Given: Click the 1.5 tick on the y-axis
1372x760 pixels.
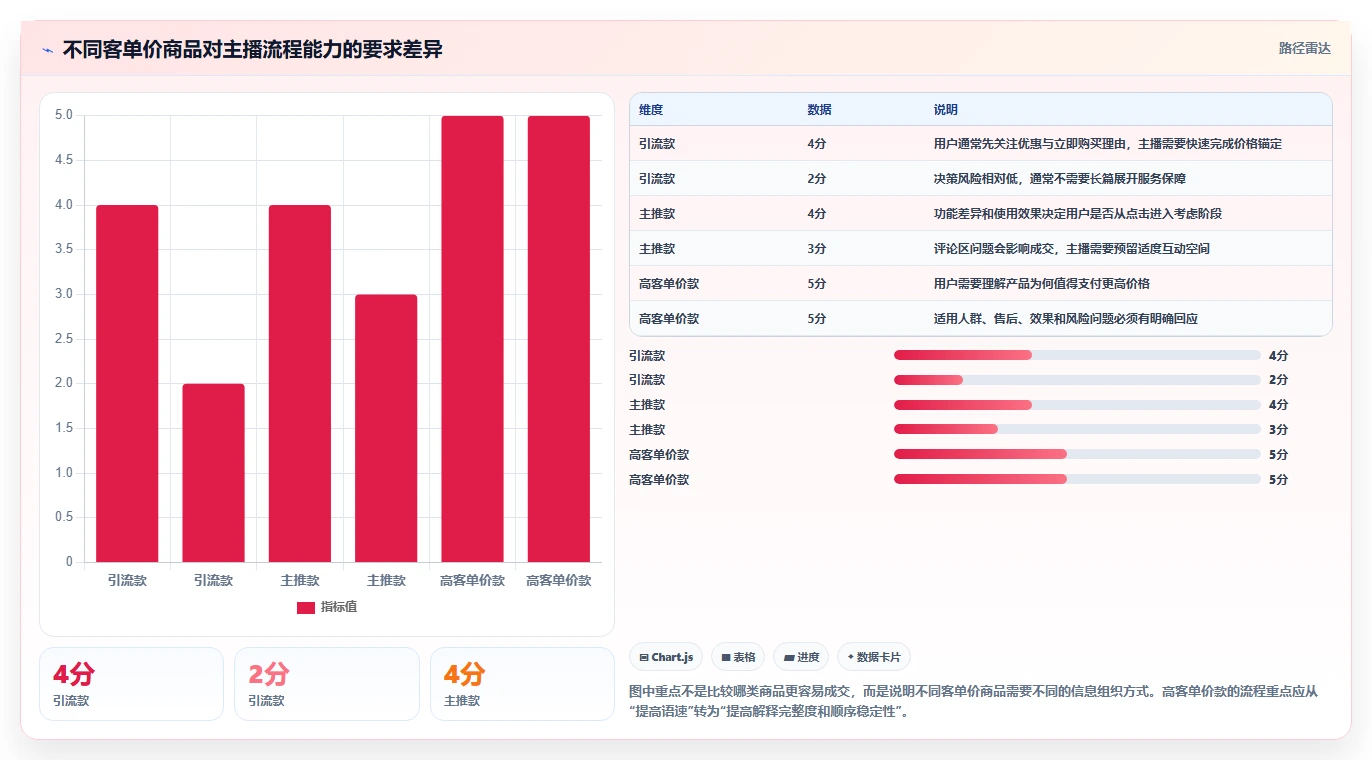Looking at the screenshot, I should 63,428.
